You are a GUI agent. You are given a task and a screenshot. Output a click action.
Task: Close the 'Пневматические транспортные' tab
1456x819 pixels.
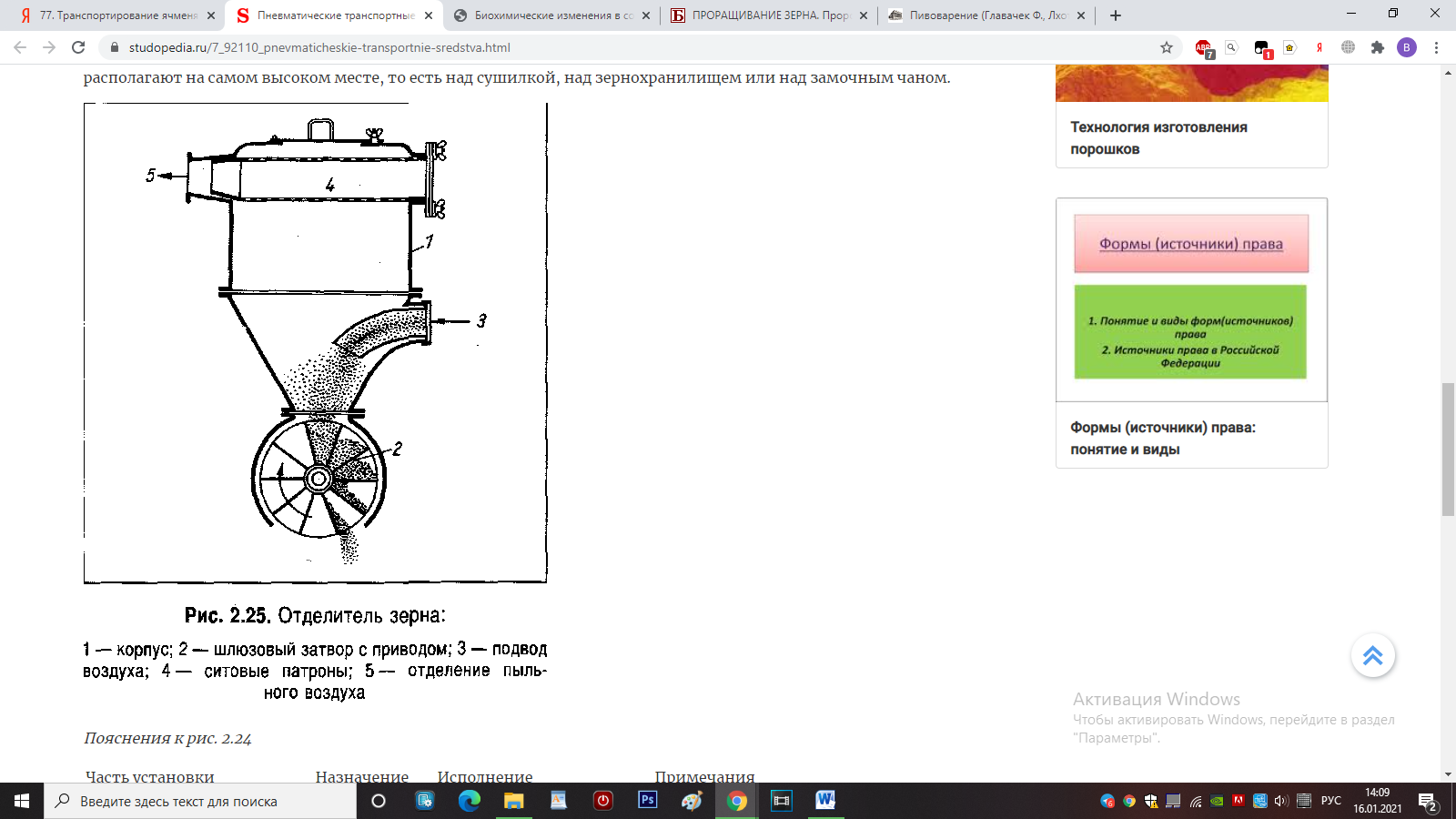pyautogui.click(x=429, y=15)
